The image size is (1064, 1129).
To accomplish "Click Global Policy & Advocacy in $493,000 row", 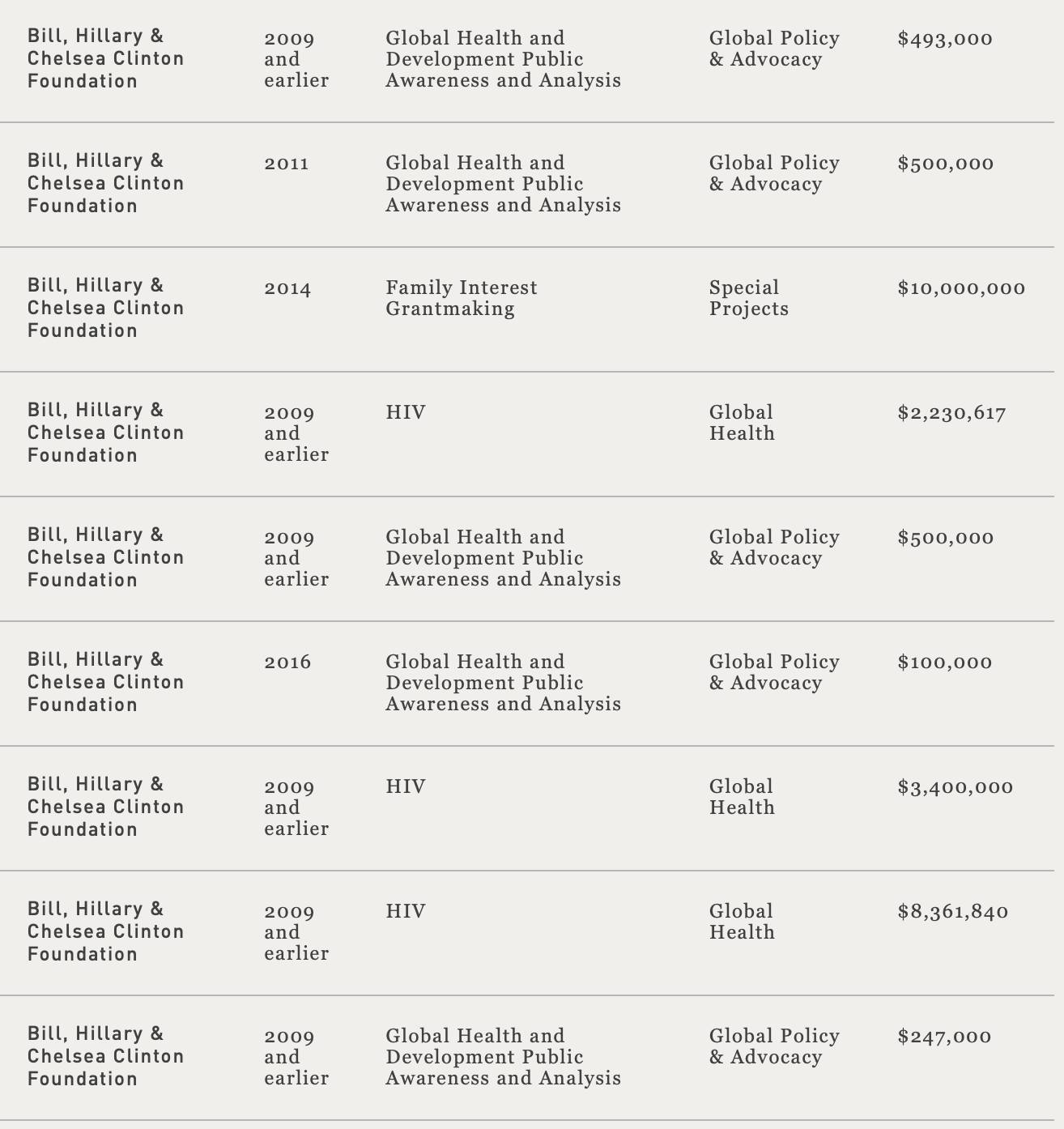I will click(773, 49).
